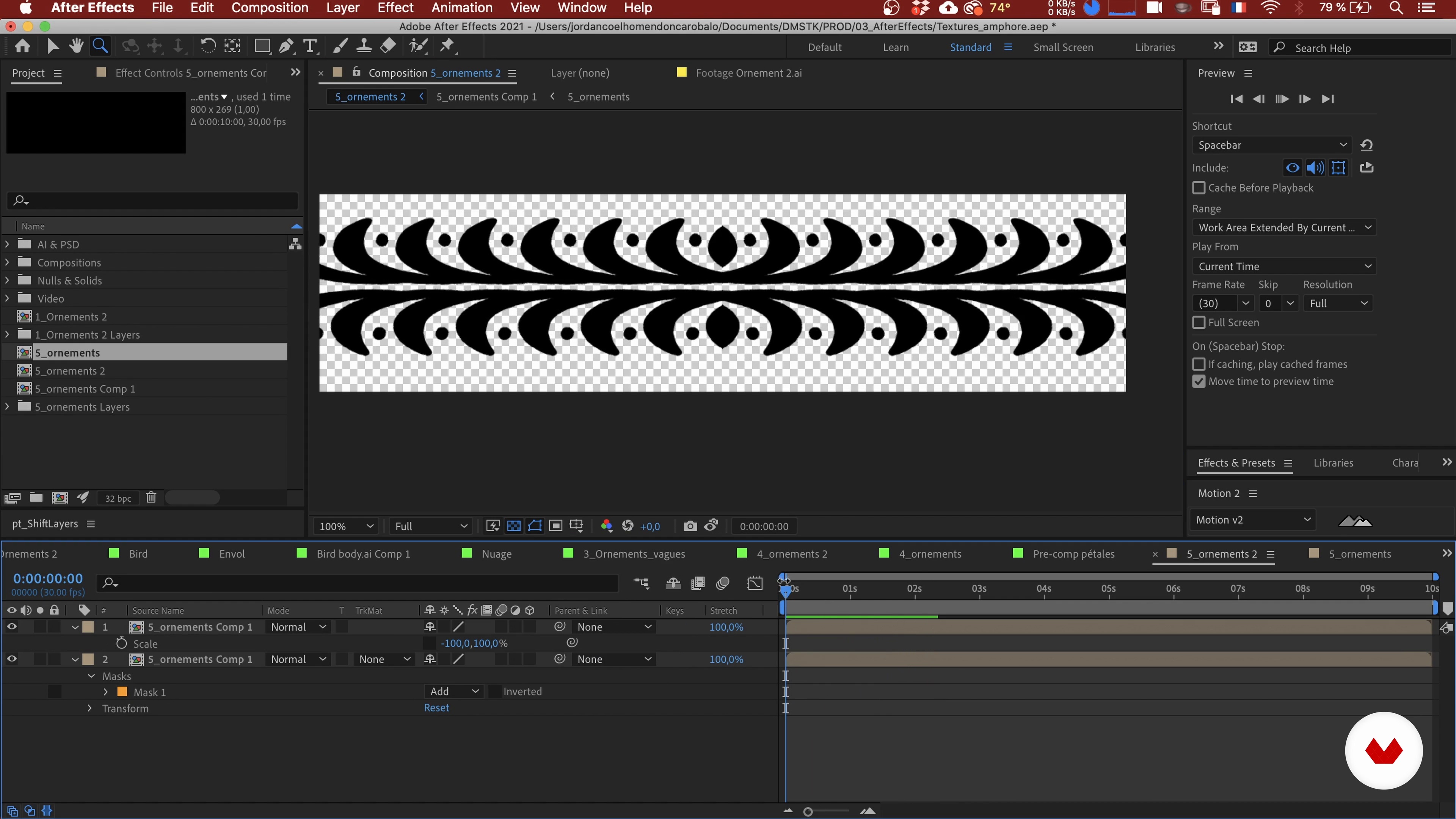Open the Shortcut Spacebar dropdown
The height and width of the screenshot is (819, 1456).
(x=1271, y=145)
